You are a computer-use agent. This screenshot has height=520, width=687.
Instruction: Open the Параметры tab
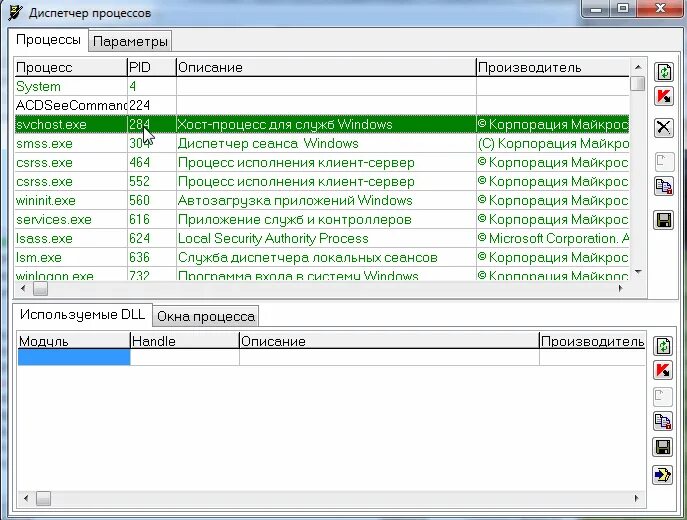point(130,42)
